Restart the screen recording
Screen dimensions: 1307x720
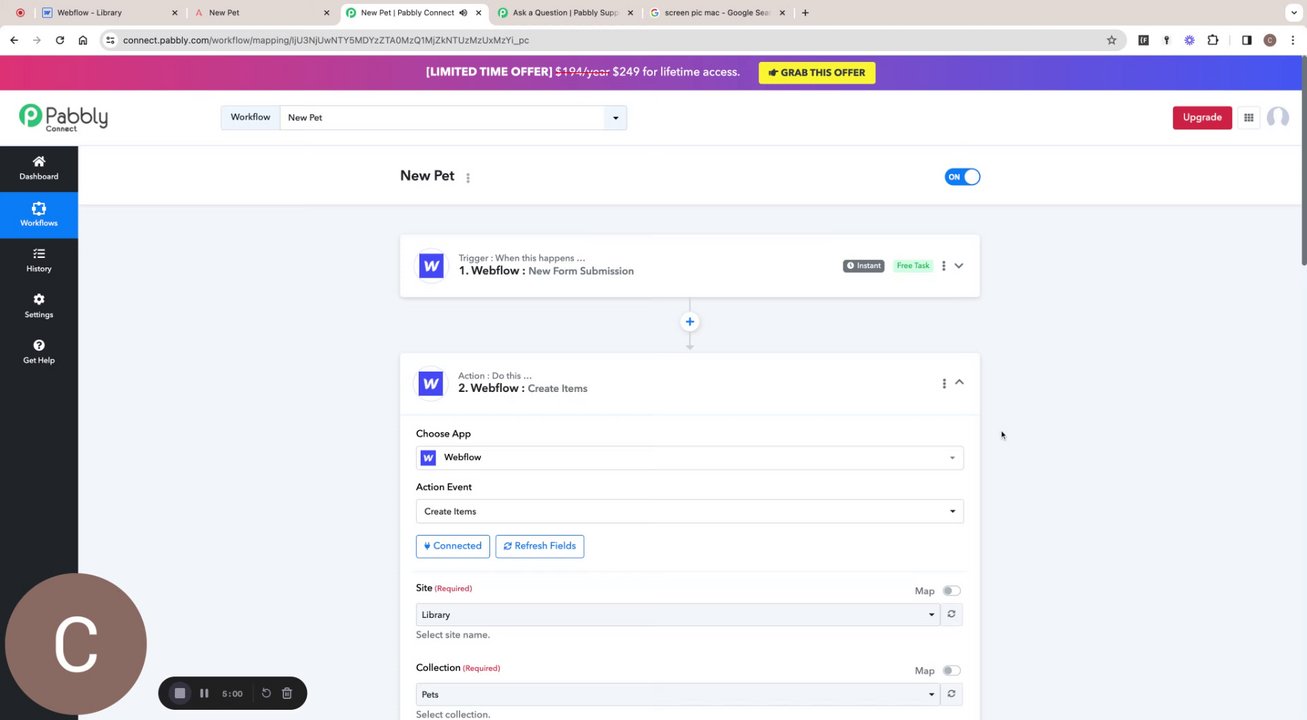coord(266,693)
